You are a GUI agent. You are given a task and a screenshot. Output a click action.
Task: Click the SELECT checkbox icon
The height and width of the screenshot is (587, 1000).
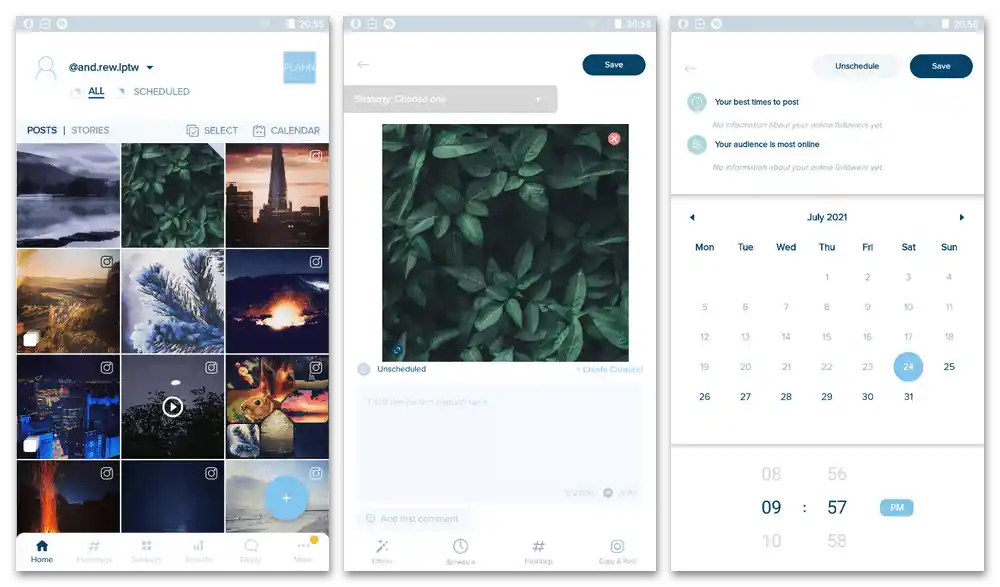coord(193,131)
